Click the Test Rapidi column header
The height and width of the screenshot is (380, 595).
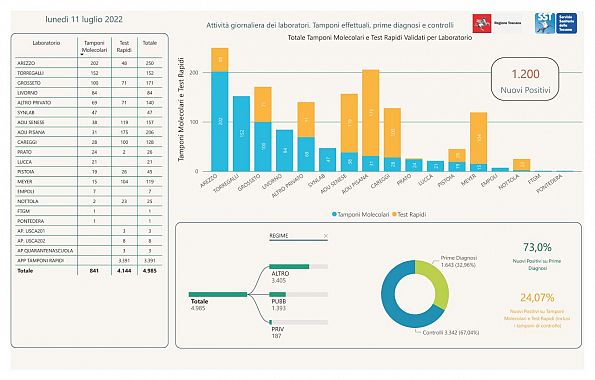coord(124,46)
